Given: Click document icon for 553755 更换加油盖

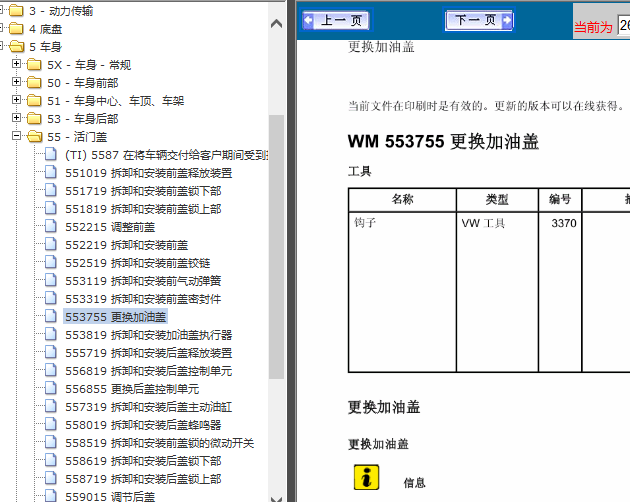Looking at the screenshot, I should (x=51, y=316).
